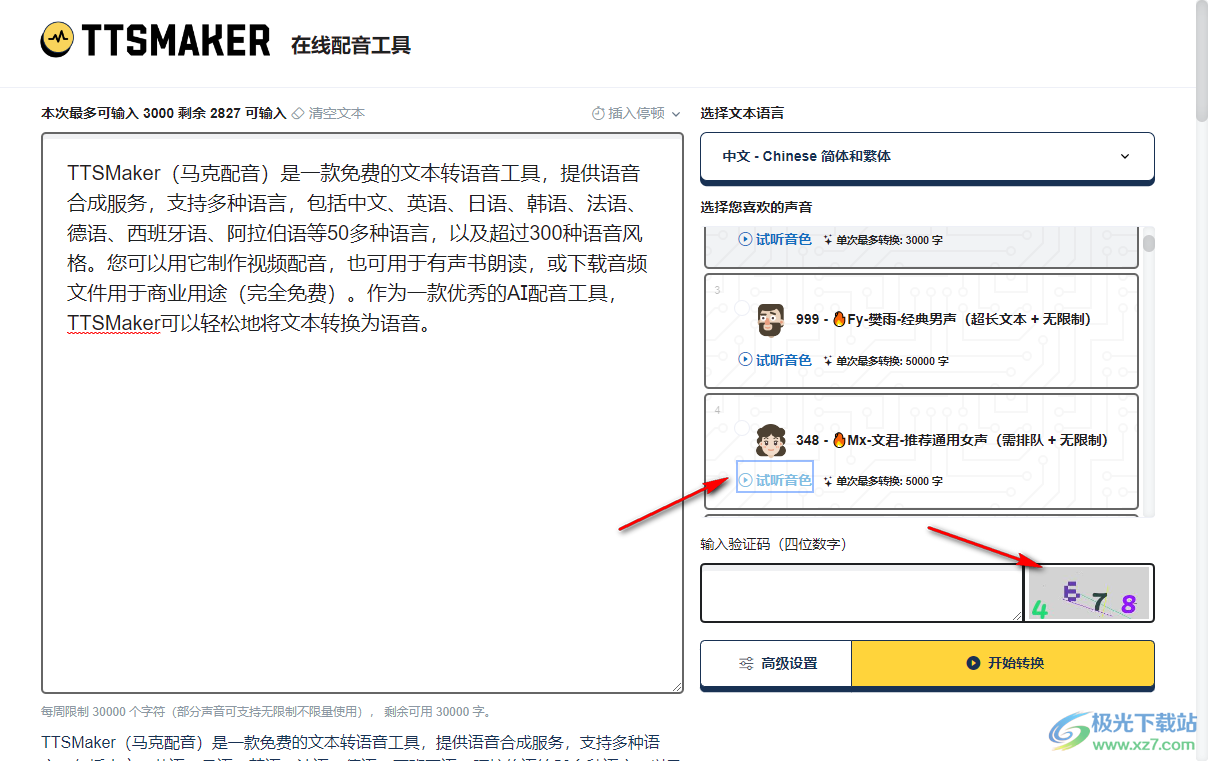Click the fire icon on voice 348
The width and height of the screenshot is (1208, 761).
tap(839, 439)
